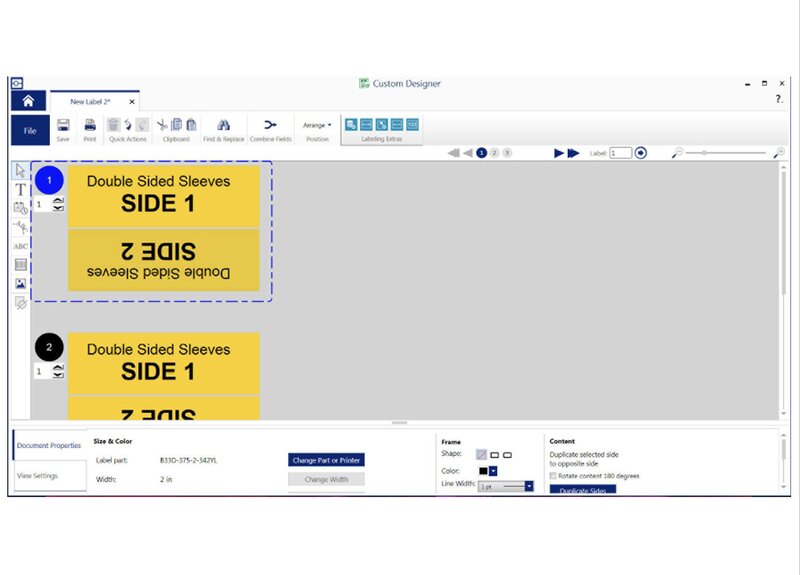The image size is (800, 575).
Task: Click the Save disk icon
Action: click(x=63, y=125)
